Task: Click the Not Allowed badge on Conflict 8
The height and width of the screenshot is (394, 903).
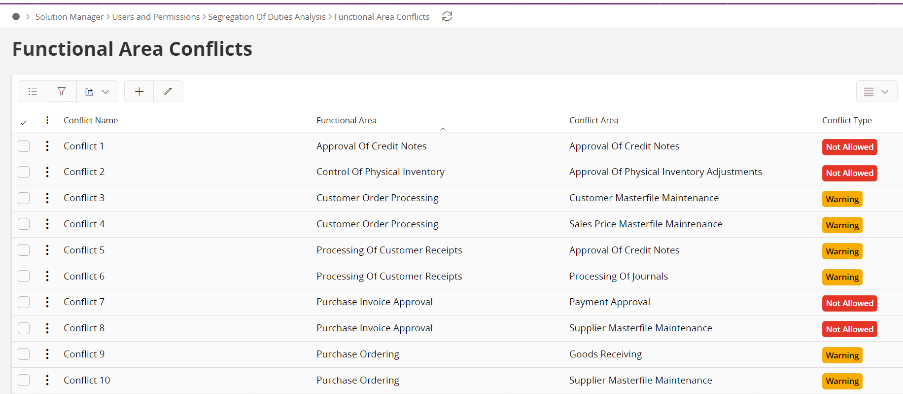Action: [x=849, y=329]
